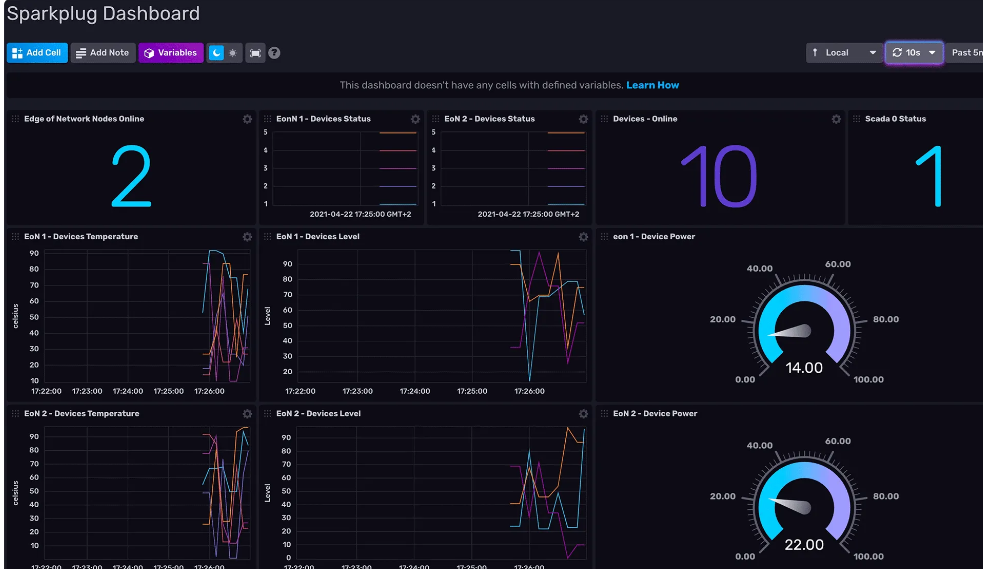Viewport: 983px width, 569px height.
Task: Click the EoN 2 gauge value 22.00
Action: [804, 545]
